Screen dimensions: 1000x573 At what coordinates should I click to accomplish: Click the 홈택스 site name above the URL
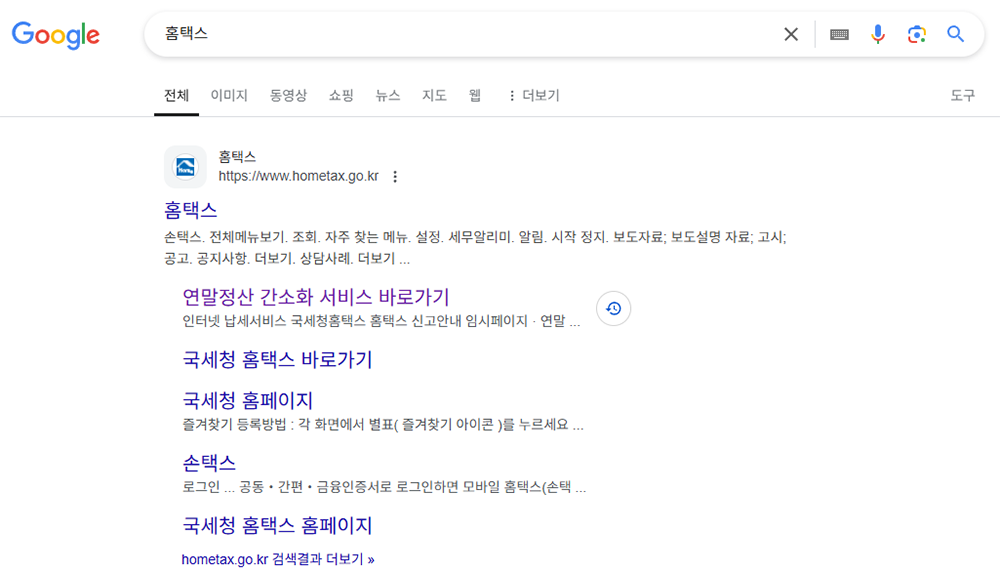click(237, 157)
